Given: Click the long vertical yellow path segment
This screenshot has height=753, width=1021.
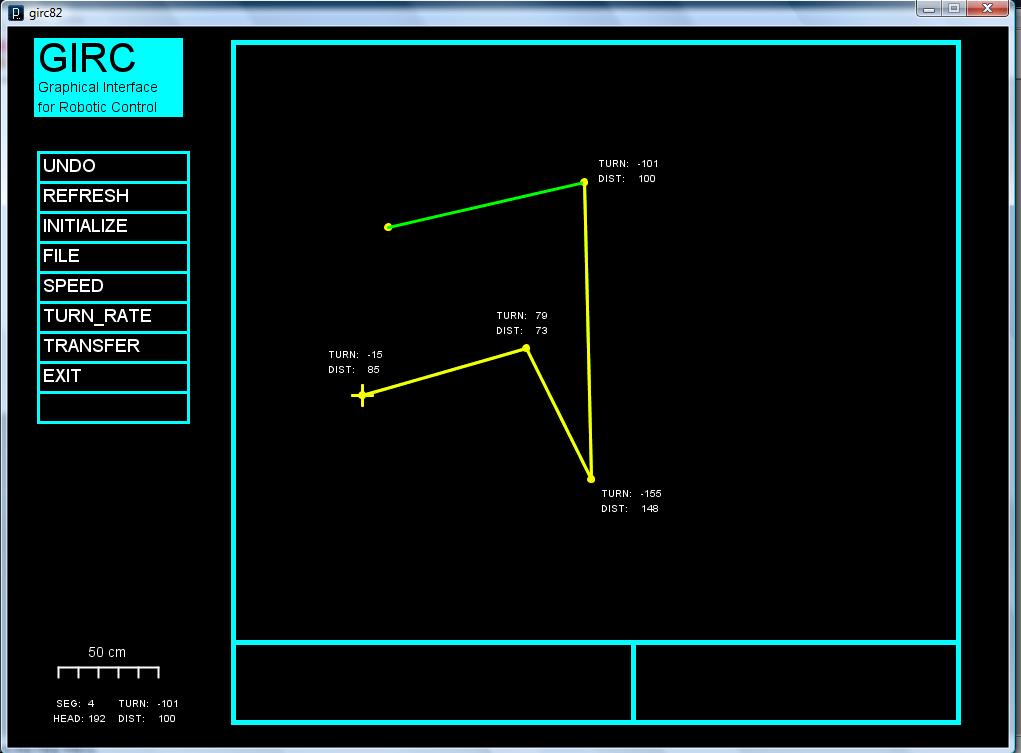Looking at the screenshot, I should tap(587, 330).
